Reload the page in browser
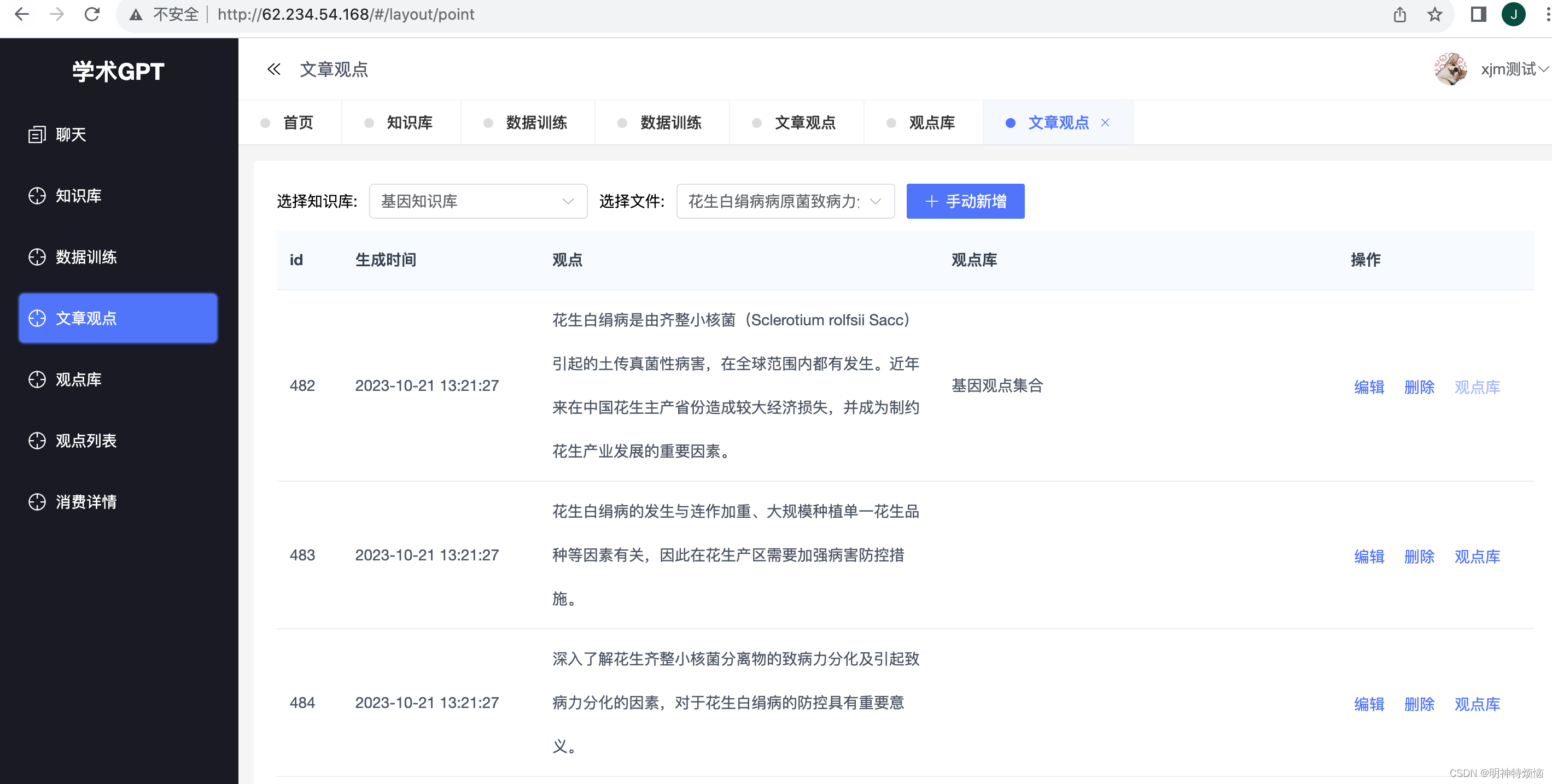Image resolution: width=1552 pixels, height=784 pixels. click(x=91, y=14)
